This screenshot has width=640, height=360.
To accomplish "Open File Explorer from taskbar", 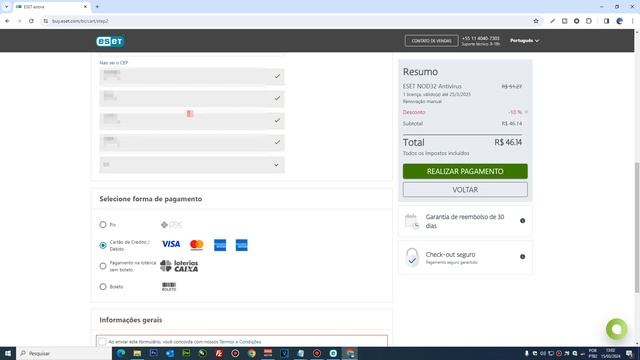I will tap(137, 353).
